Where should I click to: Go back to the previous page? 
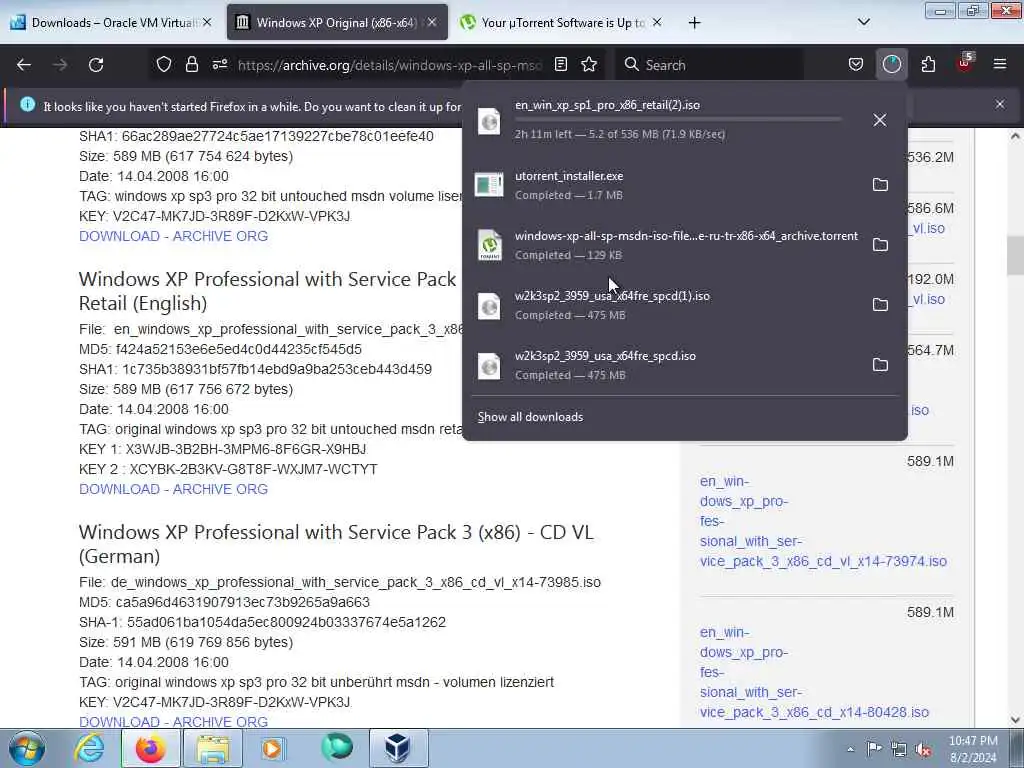[x=24, y=65]
